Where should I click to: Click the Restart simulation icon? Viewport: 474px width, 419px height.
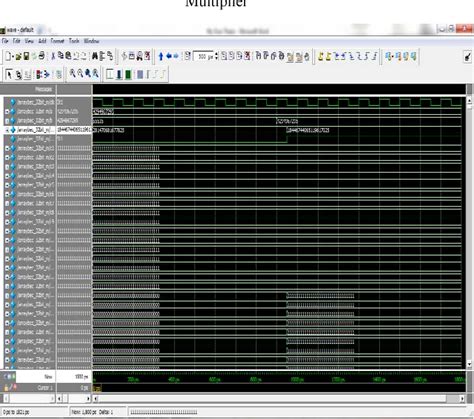(x=187, y=56)
